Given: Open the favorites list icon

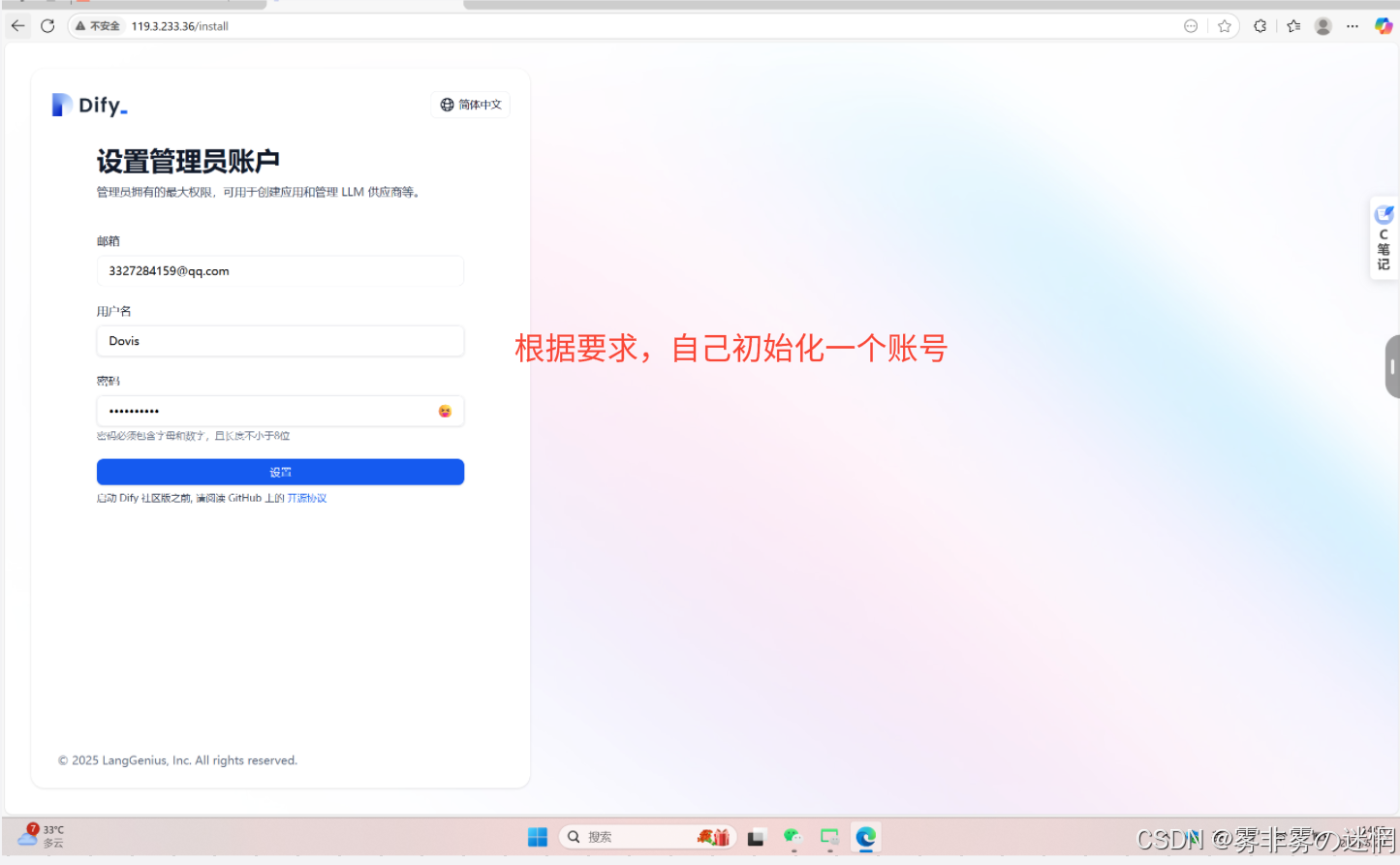Looking at the screenshot, I should coord(1293,26).
